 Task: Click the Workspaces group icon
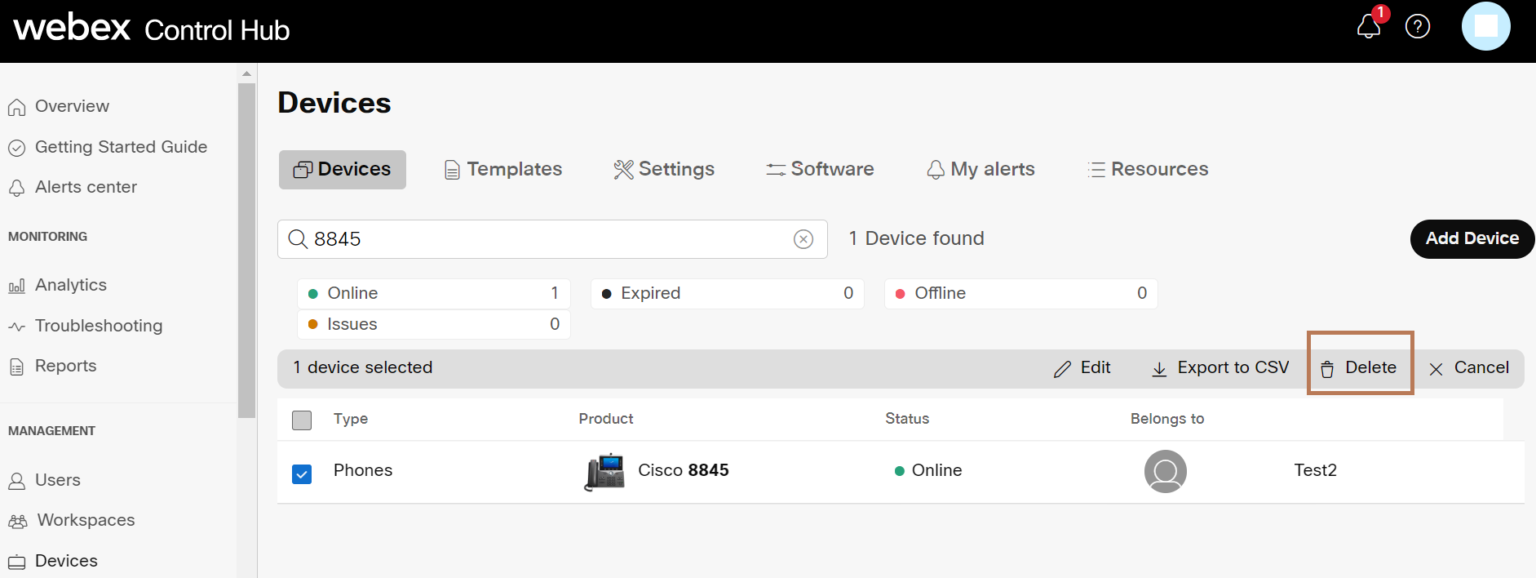18,521
